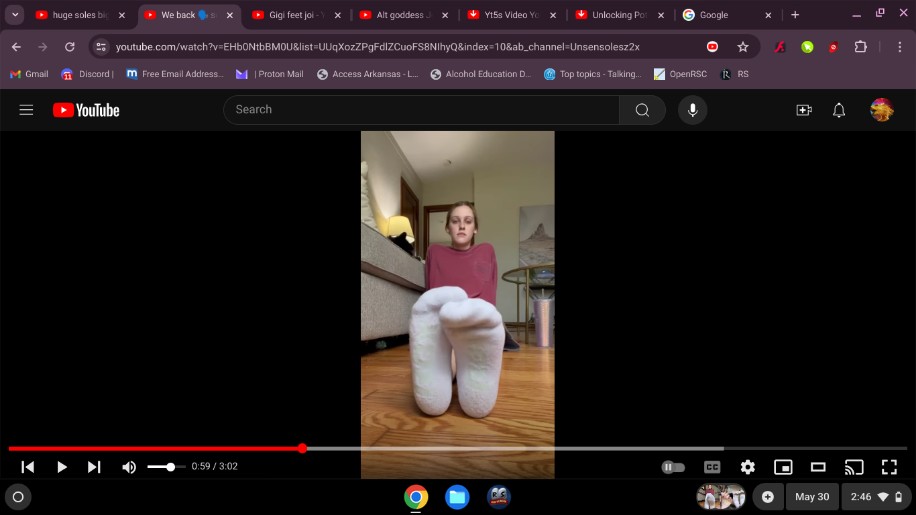
Task: Play the paused video
Action: [61, 467]
